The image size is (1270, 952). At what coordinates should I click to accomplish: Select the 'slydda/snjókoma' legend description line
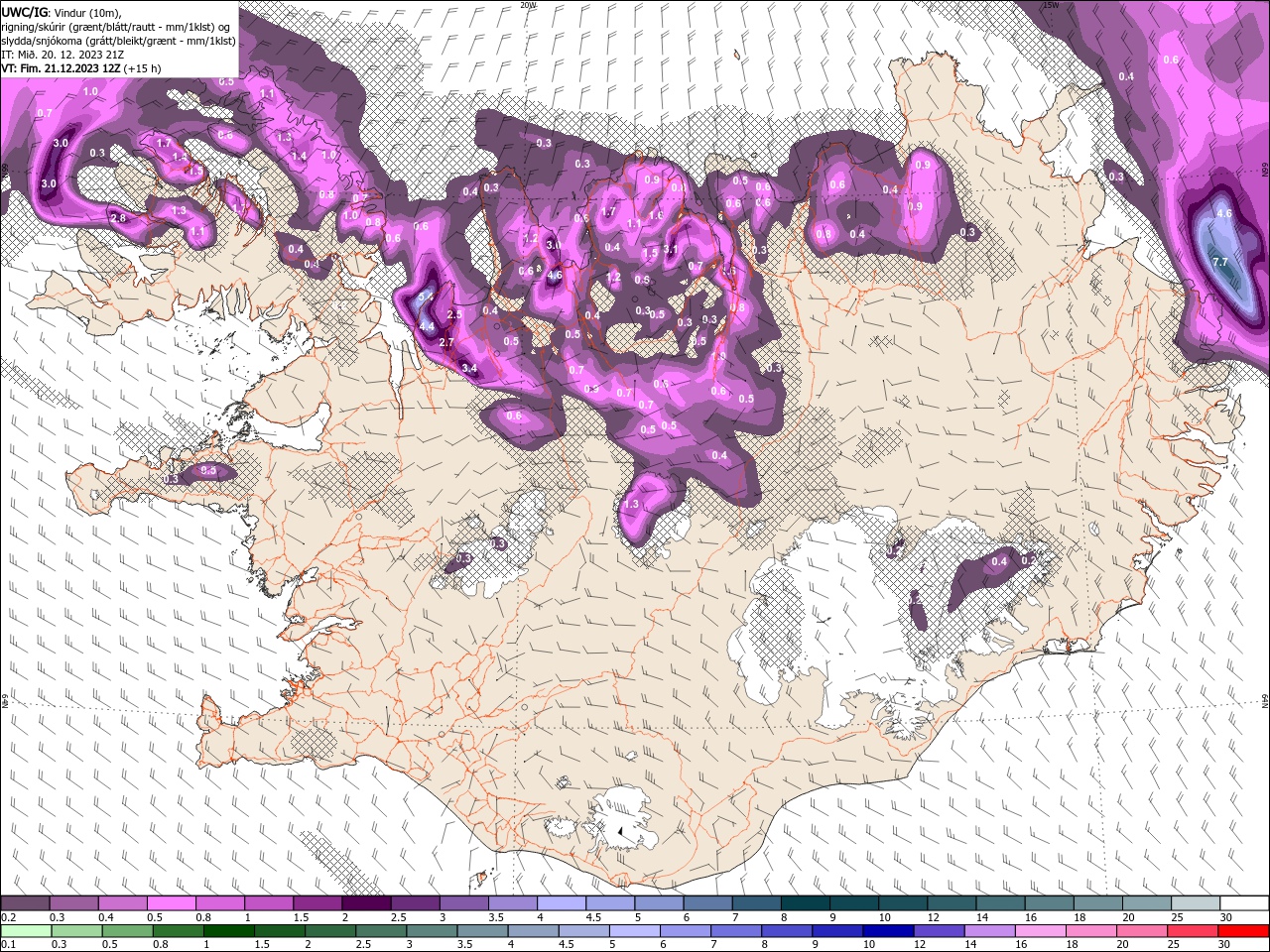pos(118,41)
